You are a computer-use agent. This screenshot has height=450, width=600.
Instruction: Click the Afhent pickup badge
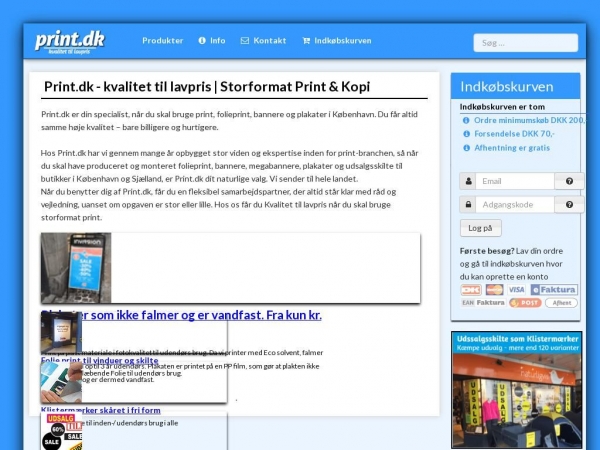pyautogui.click(x=561, y=303)
